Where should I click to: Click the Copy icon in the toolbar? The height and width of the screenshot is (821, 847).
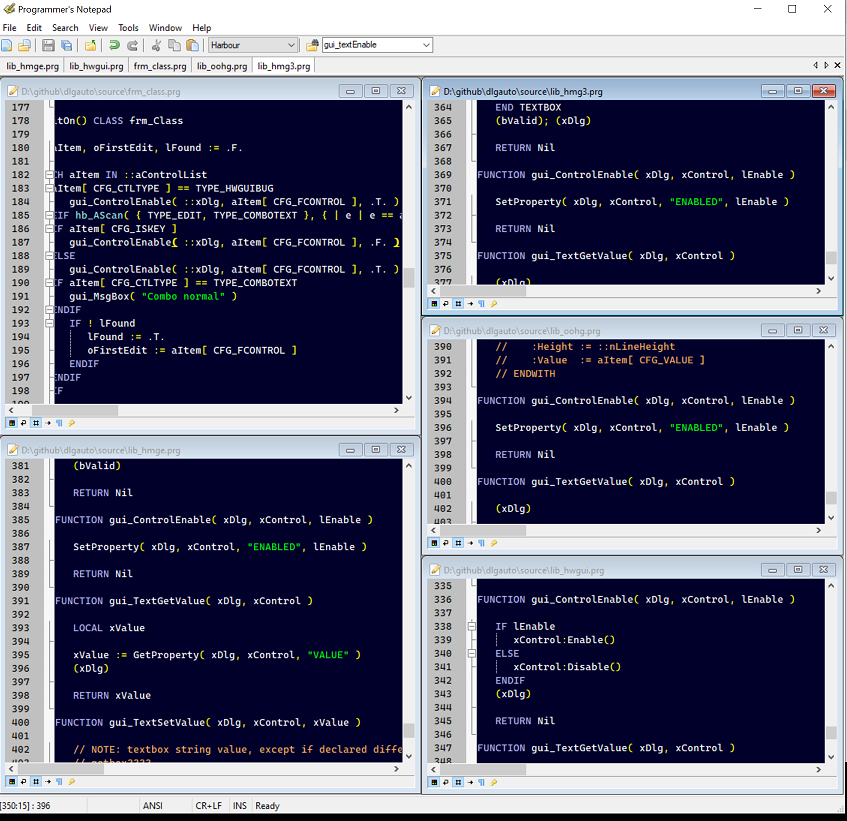tap(174, 45)
